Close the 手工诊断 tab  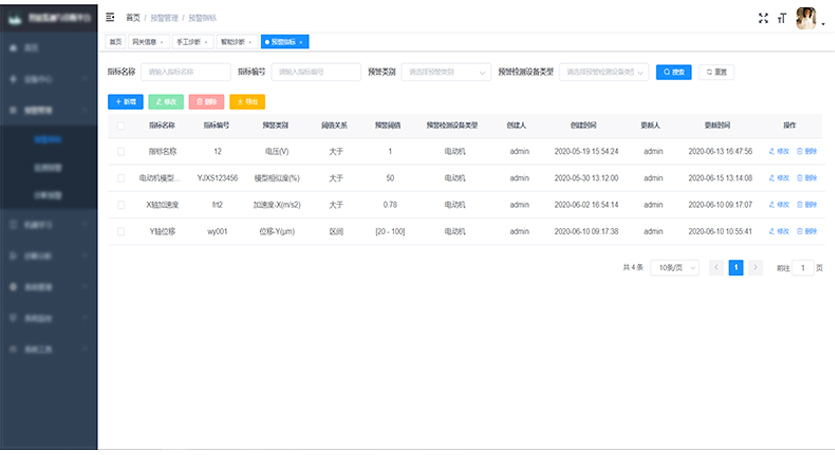point(206,42)
